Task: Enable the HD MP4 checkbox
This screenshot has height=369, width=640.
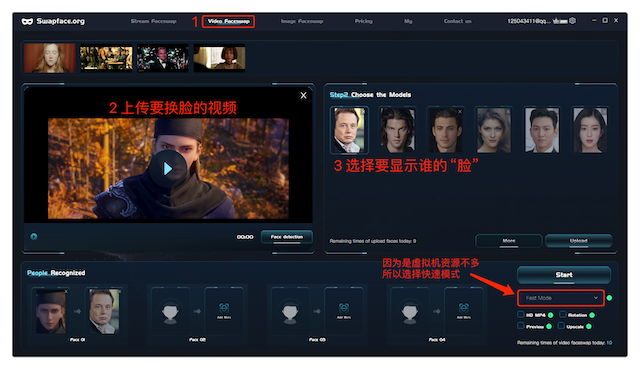Action: 521,314
